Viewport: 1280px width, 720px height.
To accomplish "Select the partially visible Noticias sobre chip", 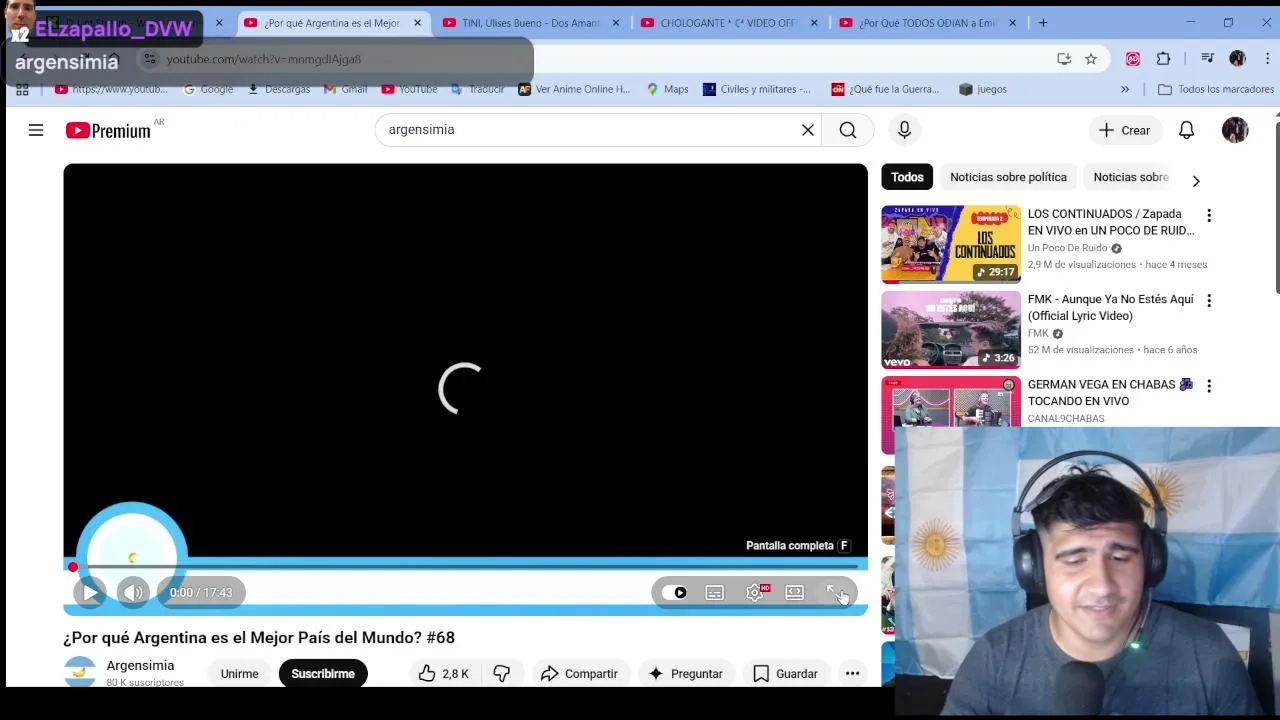I will coord(1130,177).
